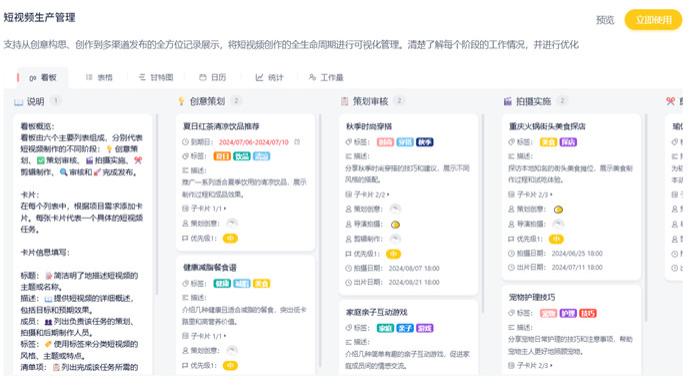This screenshot has height=389, width=690.
Task: Open the 健康减脂餐食谱 card title
Action: [209, 268]
